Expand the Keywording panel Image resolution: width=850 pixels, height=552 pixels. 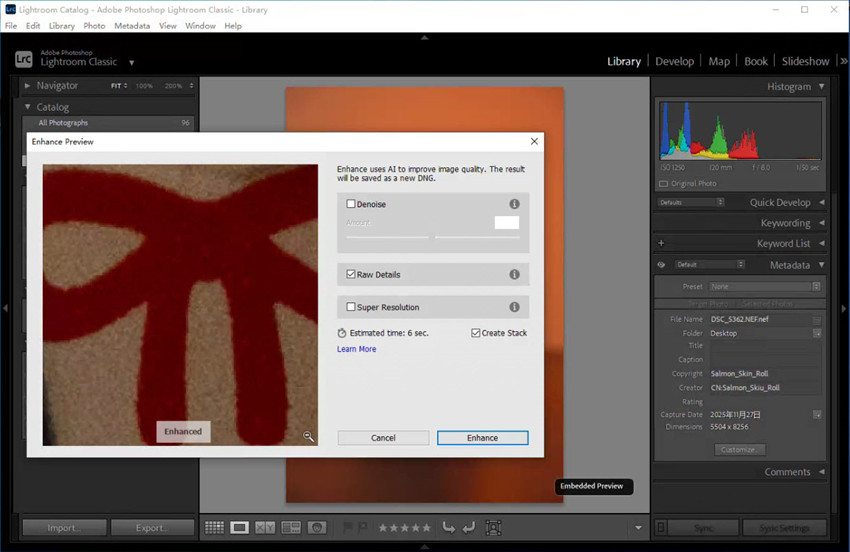coord(822,223)
